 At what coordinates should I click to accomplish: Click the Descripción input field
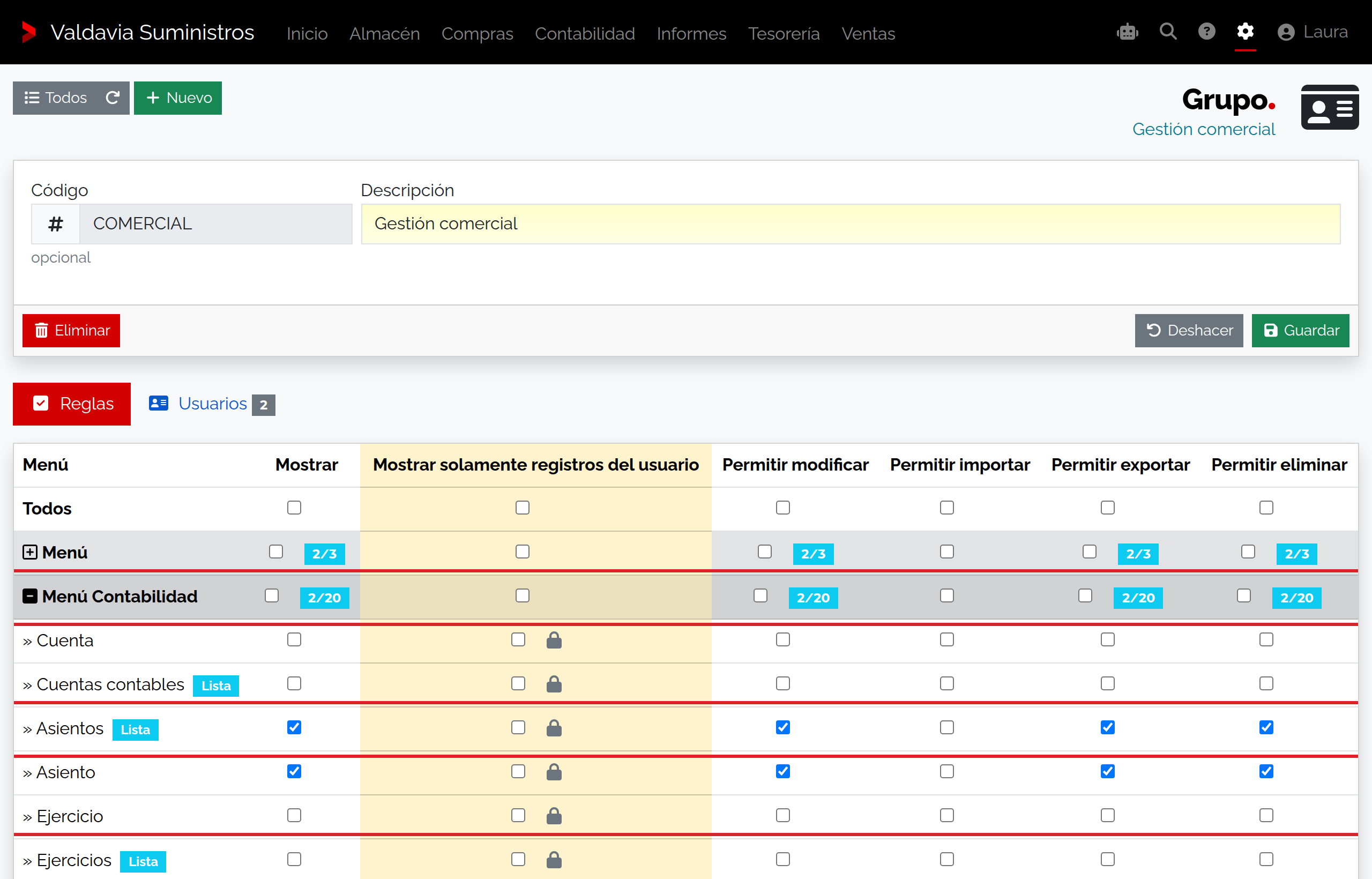click(851, 224)
